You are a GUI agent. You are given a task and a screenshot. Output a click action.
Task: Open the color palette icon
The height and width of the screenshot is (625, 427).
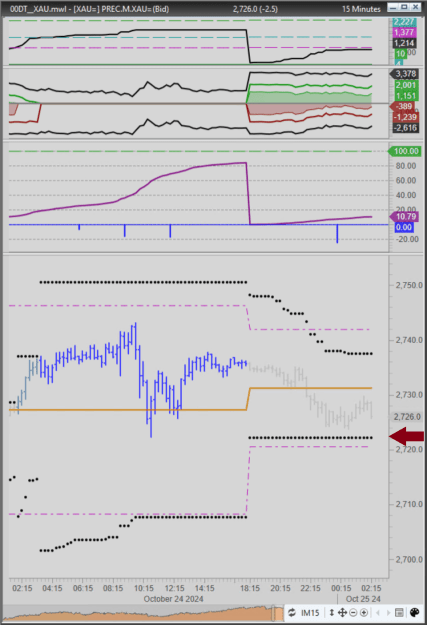(x=415, y=612)
